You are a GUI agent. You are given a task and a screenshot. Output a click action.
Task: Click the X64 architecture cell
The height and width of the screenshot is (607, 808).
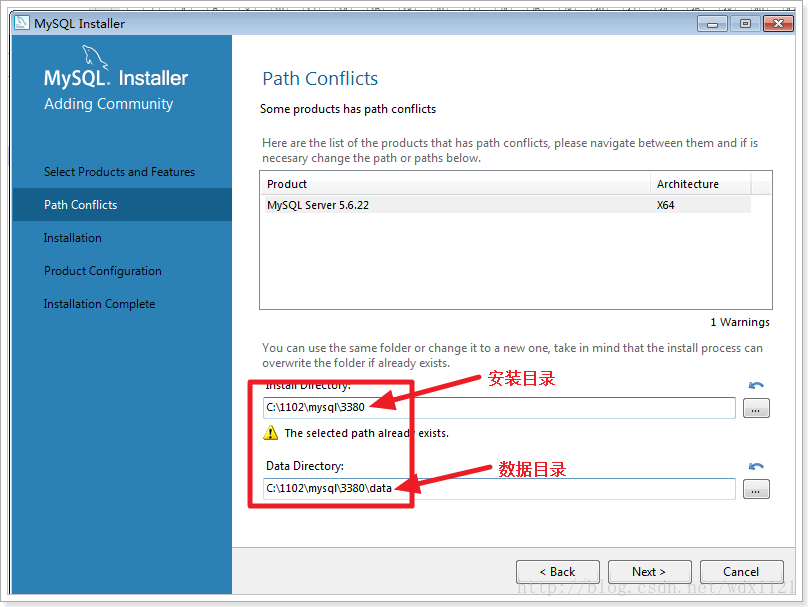point(665,205)
